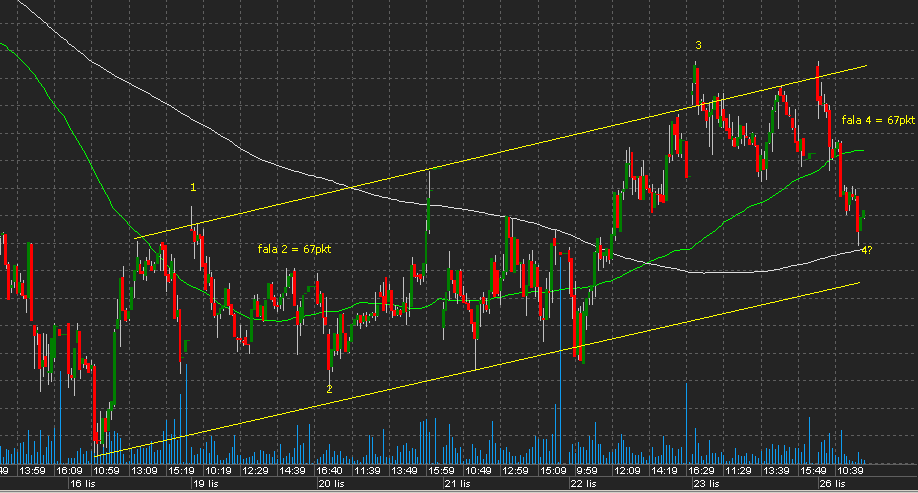The height and width of the screenshot is (493, 918).
Task: Click the '26 lis' date label
Action: click(x=833, y=484)
